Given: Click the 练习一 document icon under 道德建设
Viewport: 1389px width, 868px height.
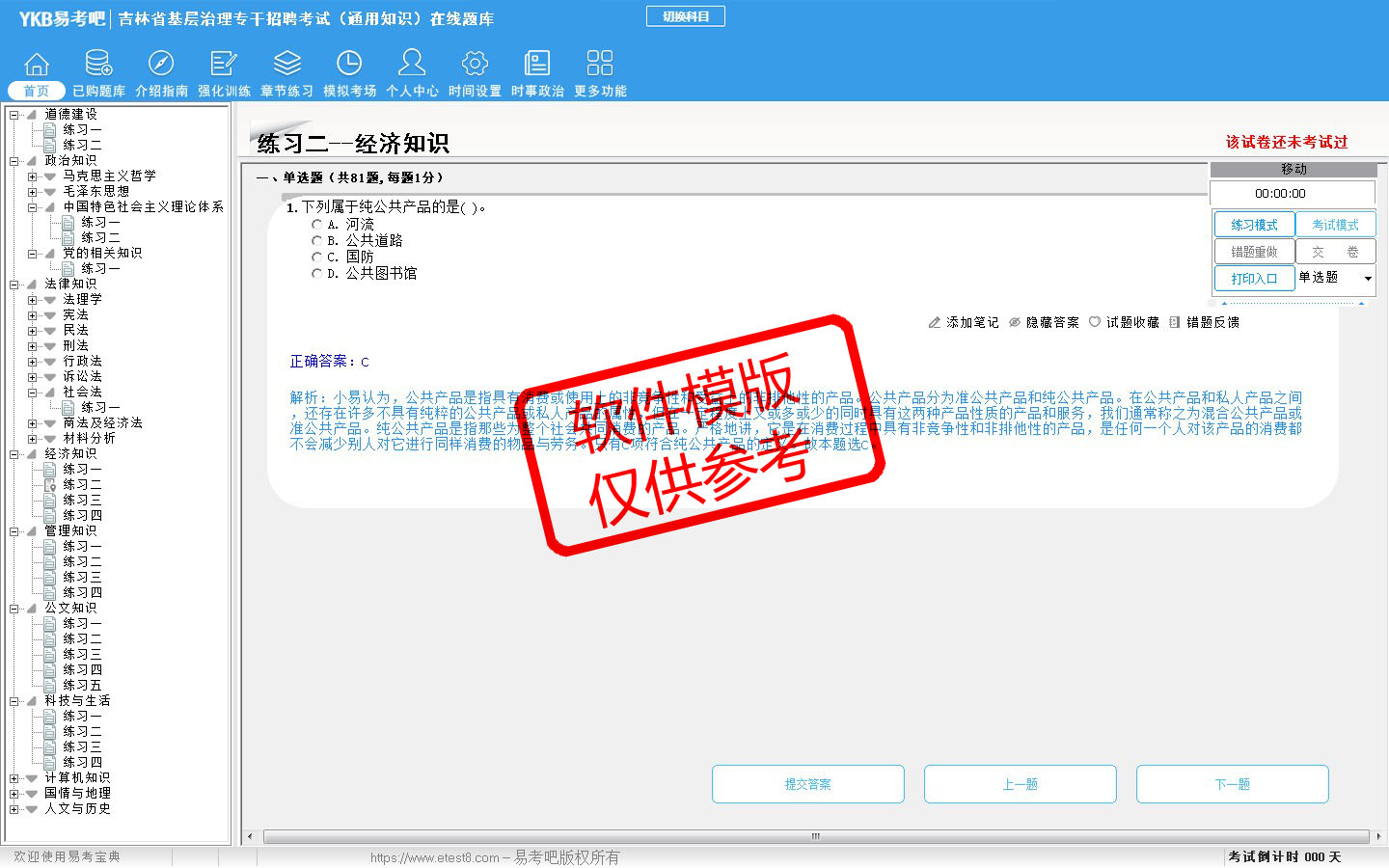Looking at the screenshot, I should coord(50,129).
